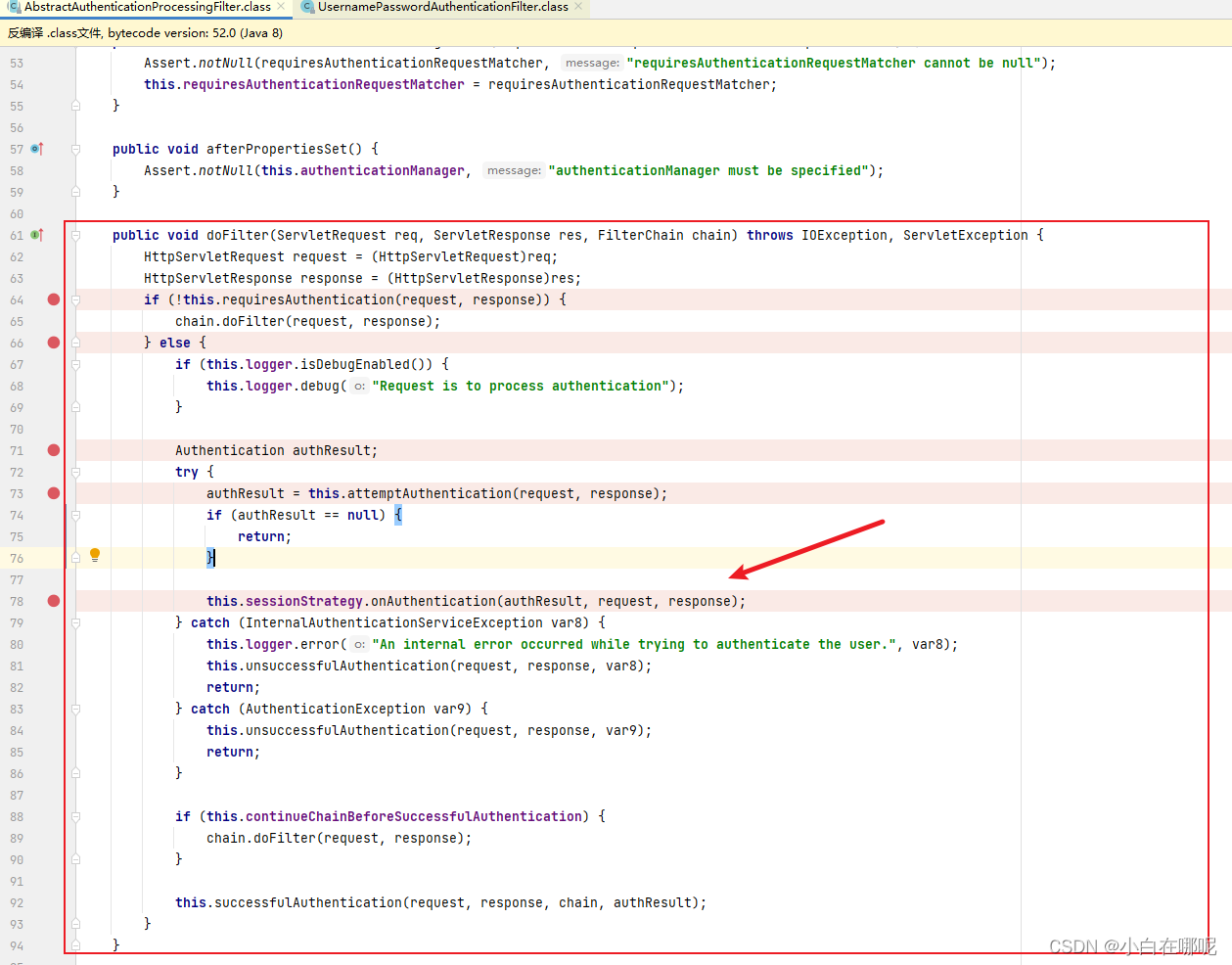This screenshot has height=965, width=1232.
Task: Close the UsernamePasswordAuthenticationFilter.class tab
Action: [579, 7]
